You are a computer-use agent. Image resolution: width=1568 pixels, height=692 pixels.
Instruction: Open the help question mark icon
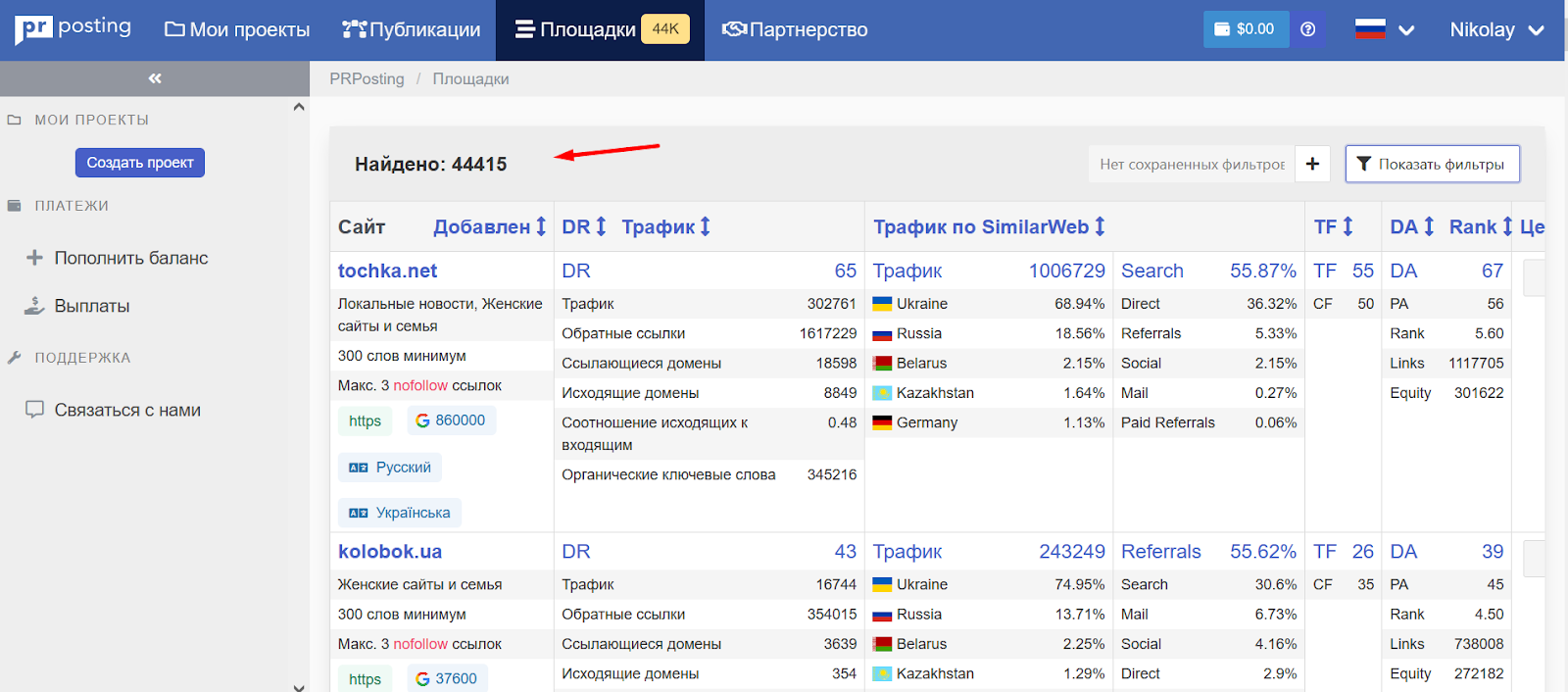pyautogui.click(x=1307, y=29)
